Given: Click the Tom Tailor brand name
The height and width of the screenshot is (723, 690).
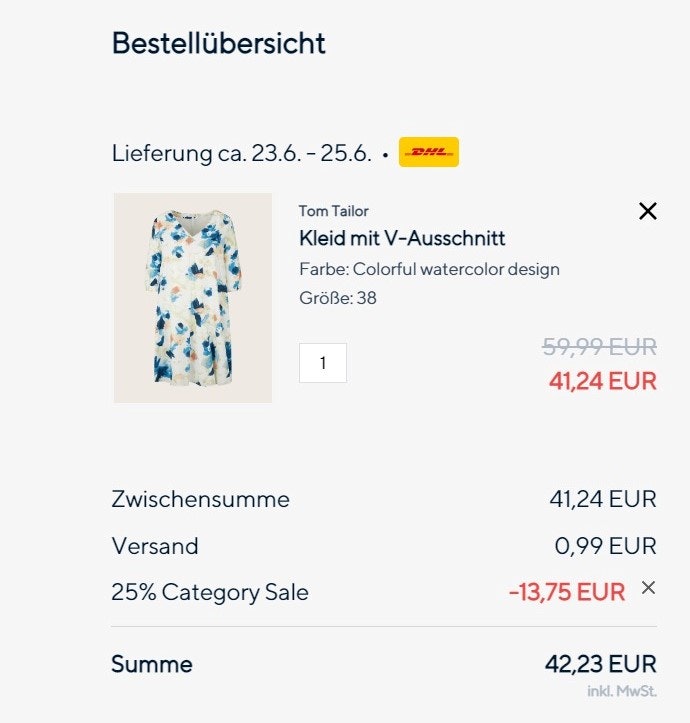Looking at the screenshot, I should pos(333,211).
